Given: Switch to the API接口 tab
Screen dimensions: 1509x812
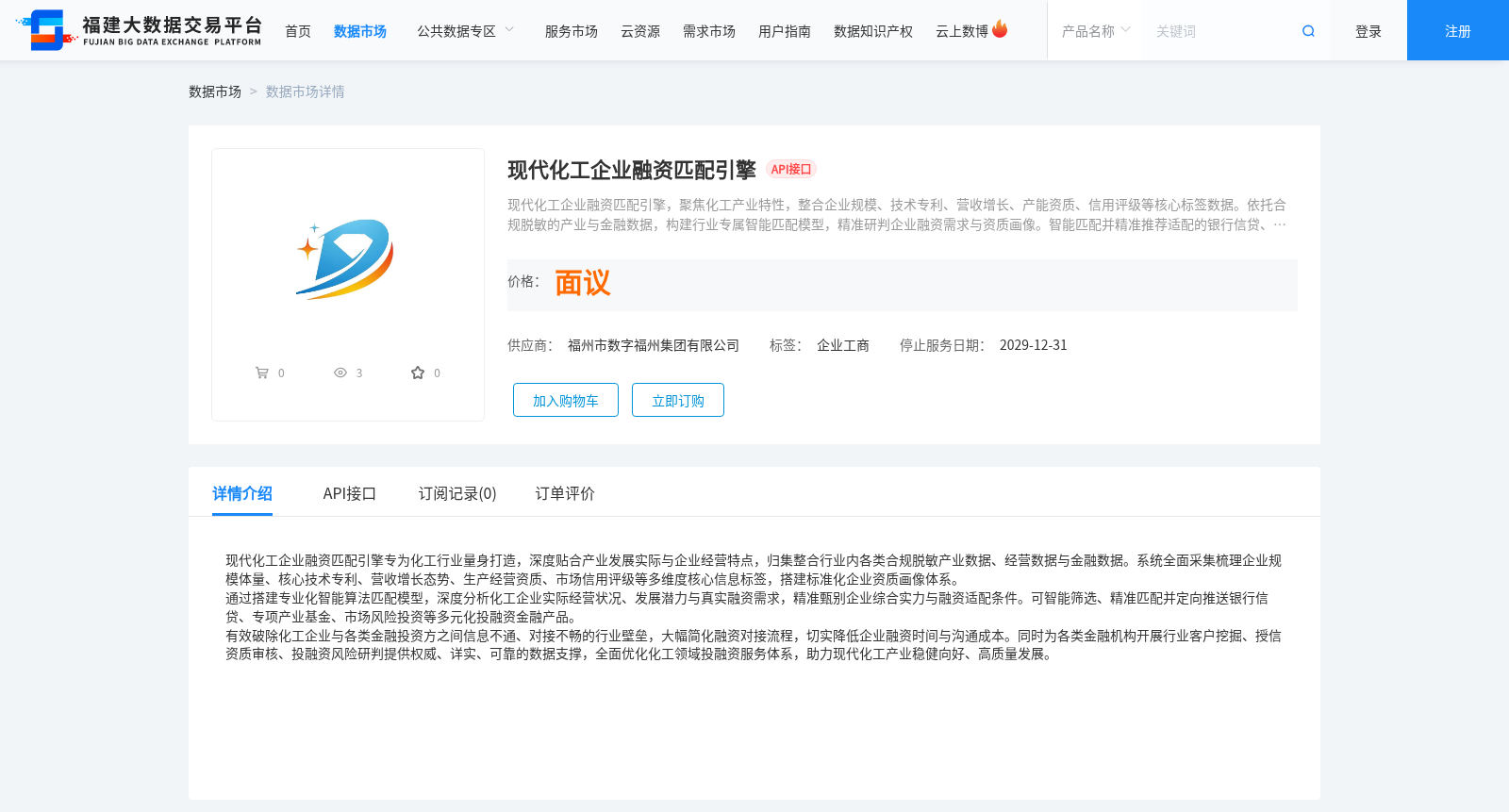Looking at the screenshot, I should click(x=350, y=493).
